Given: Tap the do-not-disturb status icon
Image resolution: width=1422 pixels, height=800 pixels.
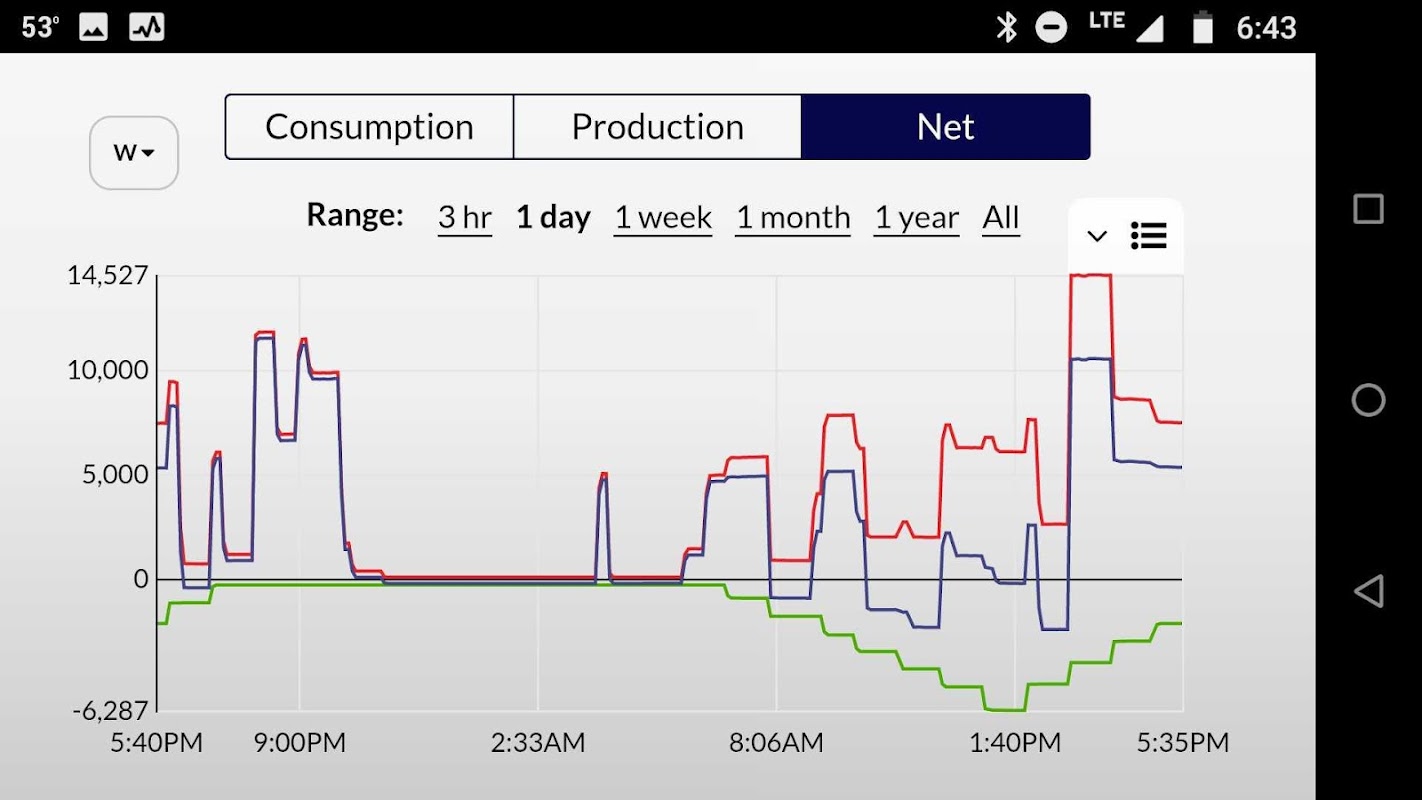Looking at the screenshot, I should (1051, 27).
